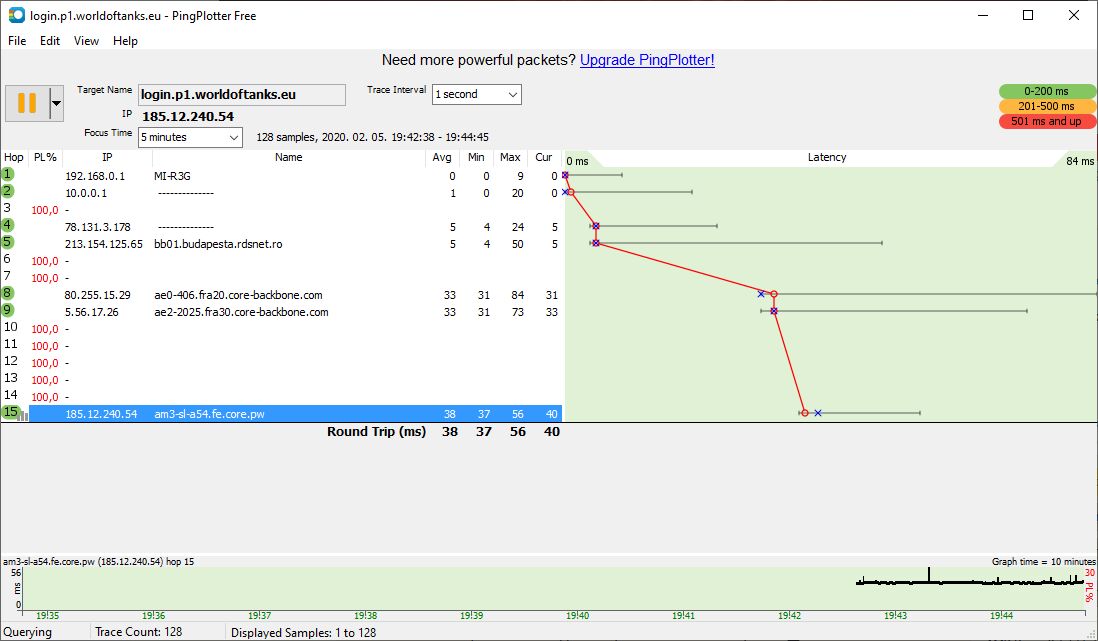Click the hop 8 latency point on graph
The image size is (1098, 641).
coord(774,294)
